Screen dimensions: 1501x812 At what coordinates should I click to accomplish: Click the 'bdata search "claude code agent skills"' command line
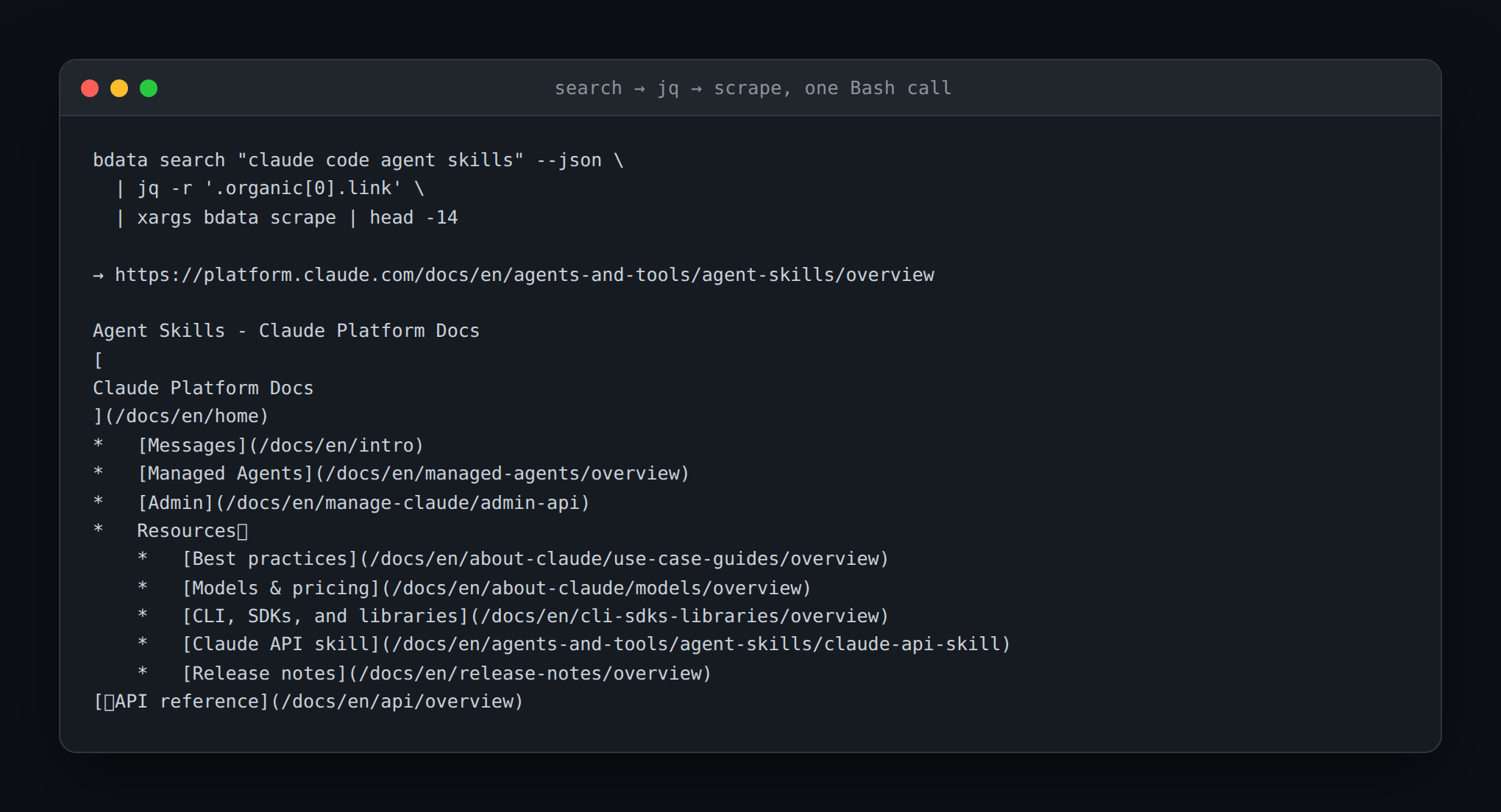(358, 160)
